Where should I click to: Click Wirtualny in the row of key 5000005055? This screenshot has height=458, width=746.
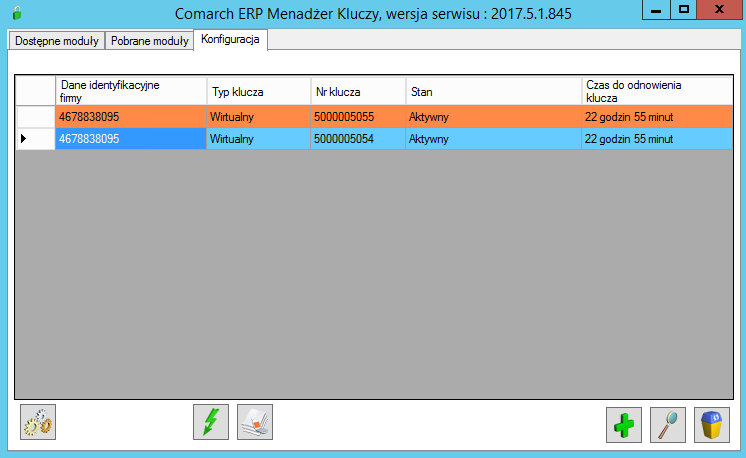coord(258,117)
